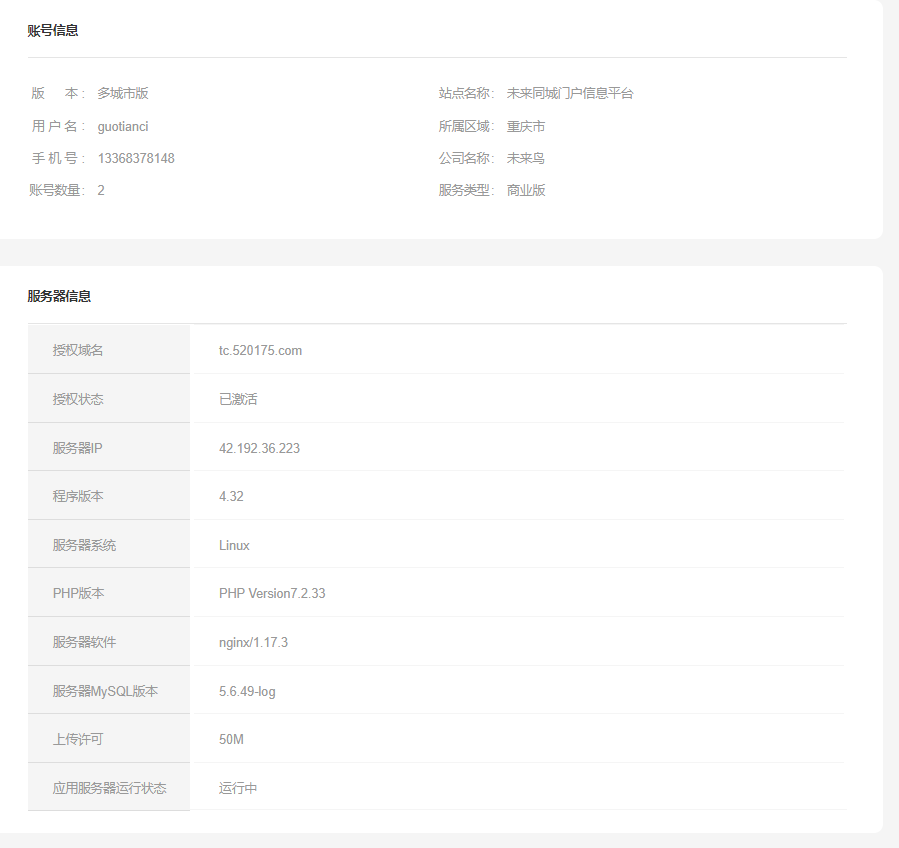Image resolution: width=899 pixels, height=848 pixels.
Task: Click the service type 商业版
Action: point(526,190)
